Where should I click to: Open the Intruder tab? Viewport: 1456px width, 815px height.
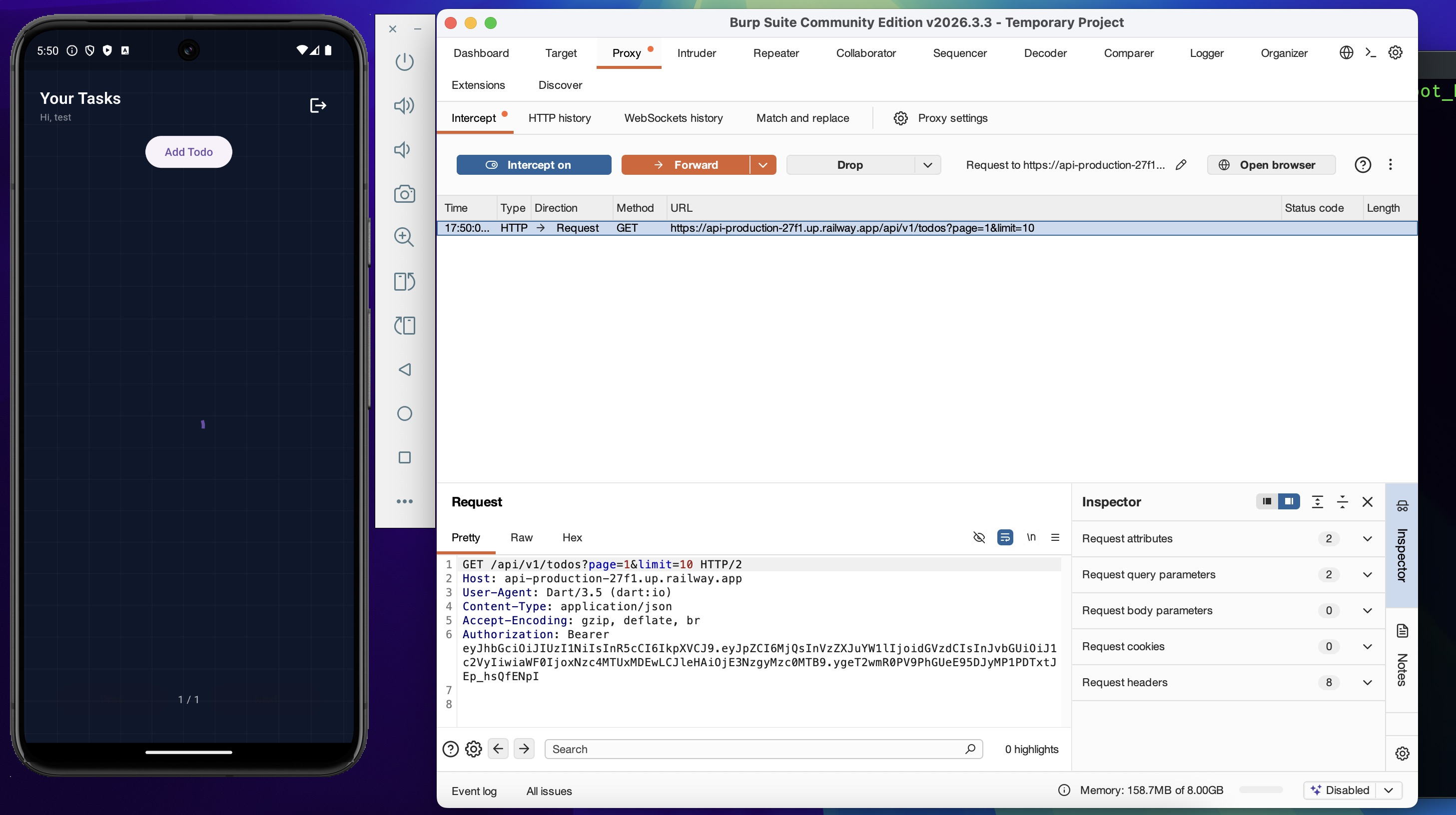coord(697,53)
